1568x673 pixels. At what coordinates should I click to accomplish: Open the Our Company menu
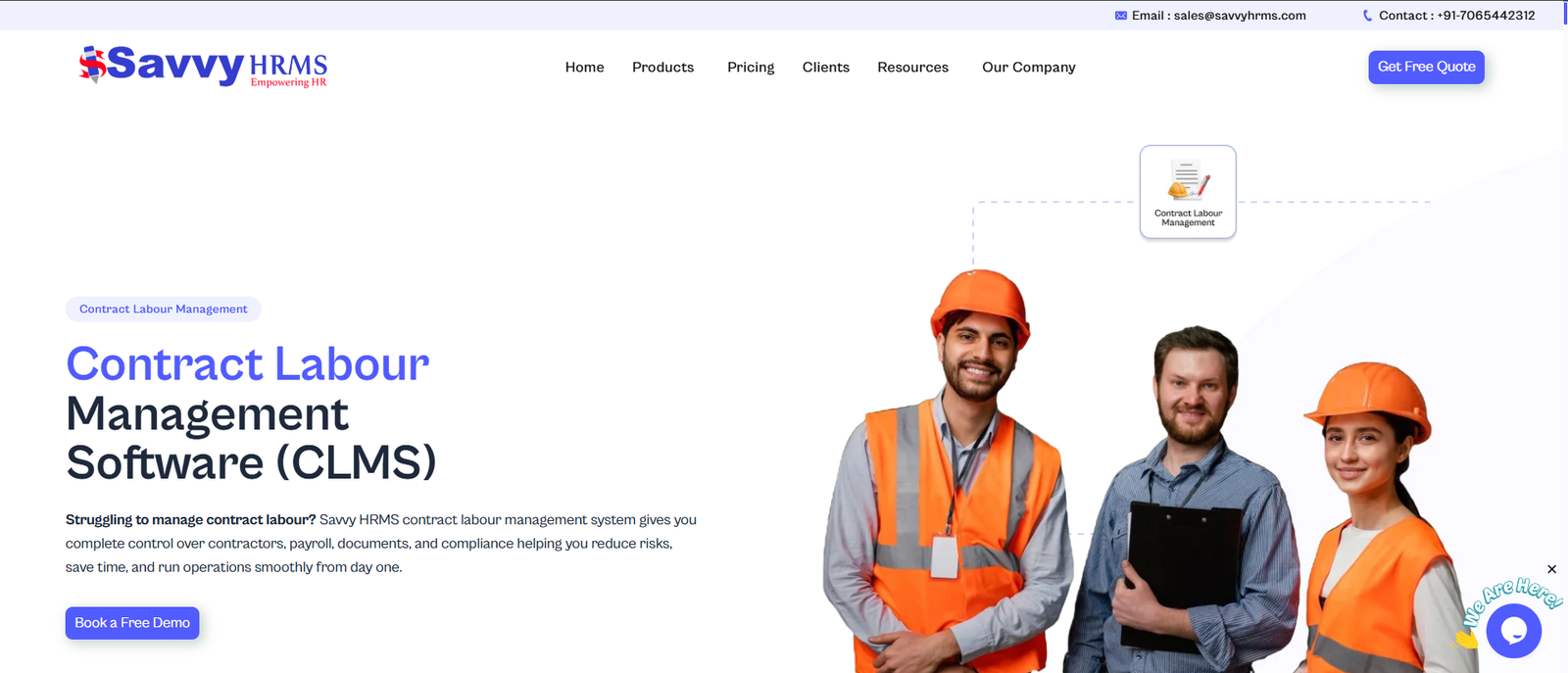coord(1028,68)
